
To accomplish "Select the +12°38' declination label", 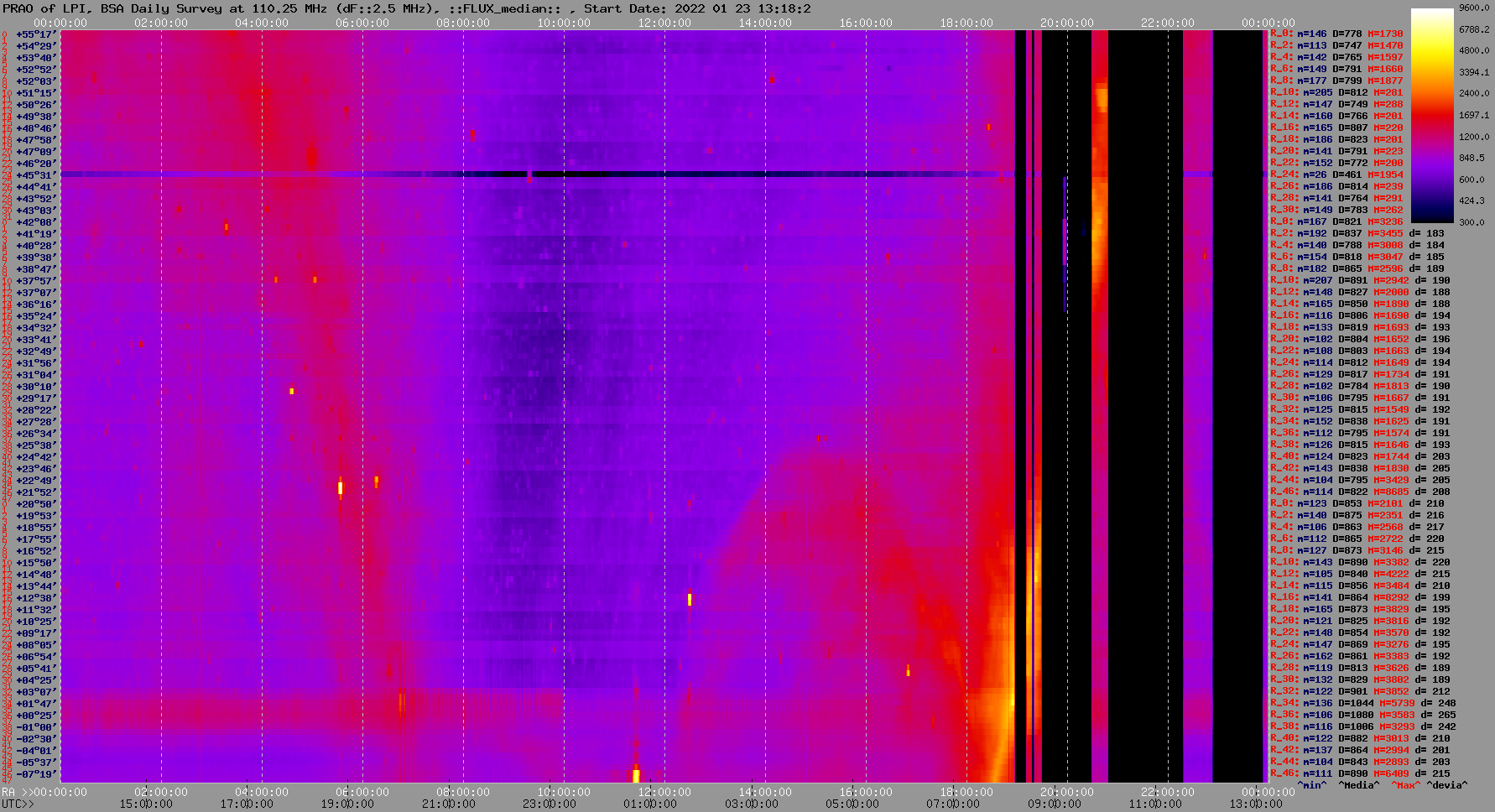I will [36, 598].
